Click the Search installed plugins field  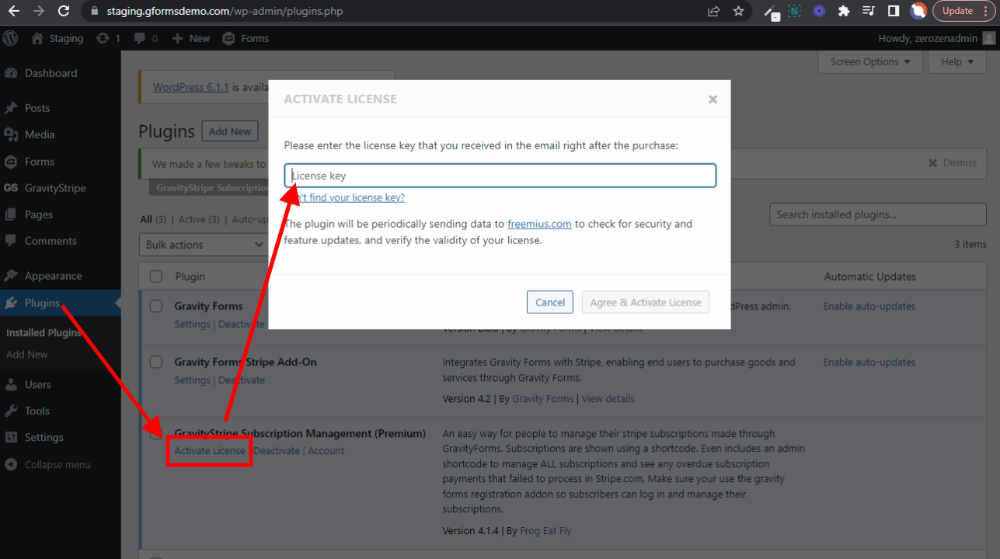tap(878, 215)
